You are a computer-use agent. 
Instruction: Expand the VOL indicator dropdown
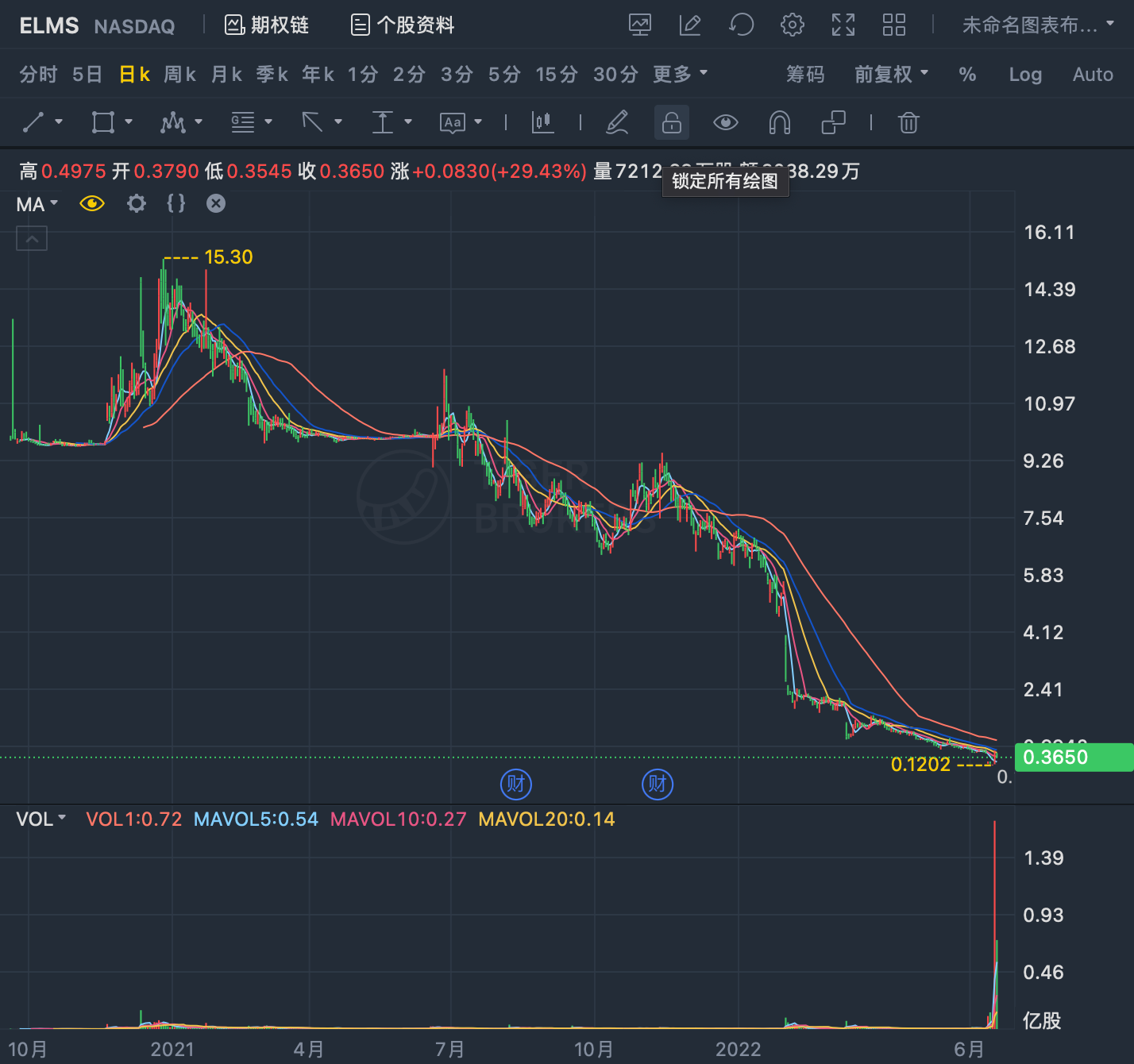[x=41, y=819]
